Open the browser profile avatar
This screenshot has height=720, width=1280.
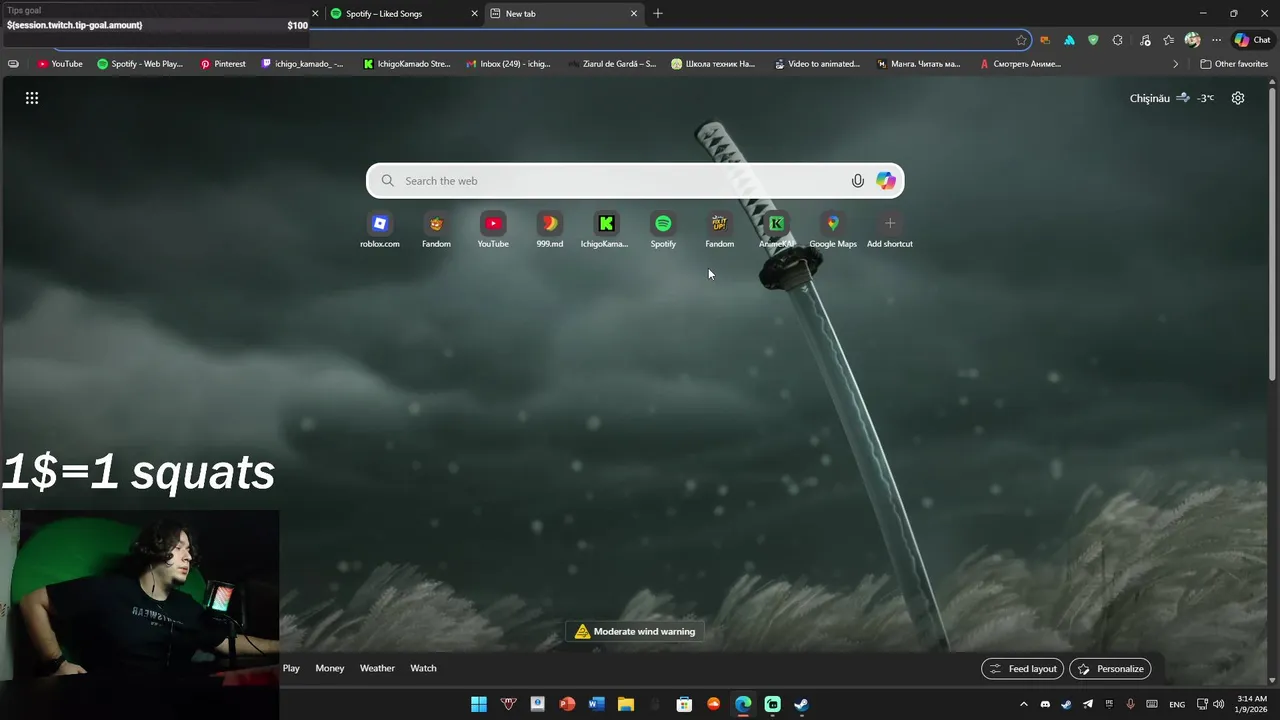coord(1192,40)
